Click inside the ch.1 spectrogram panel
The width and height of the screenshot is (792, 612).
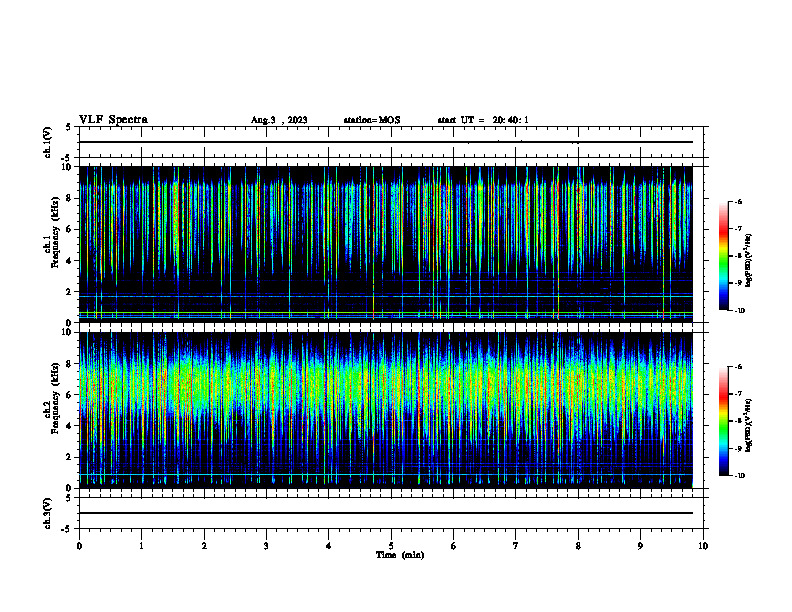pos(386,244)
